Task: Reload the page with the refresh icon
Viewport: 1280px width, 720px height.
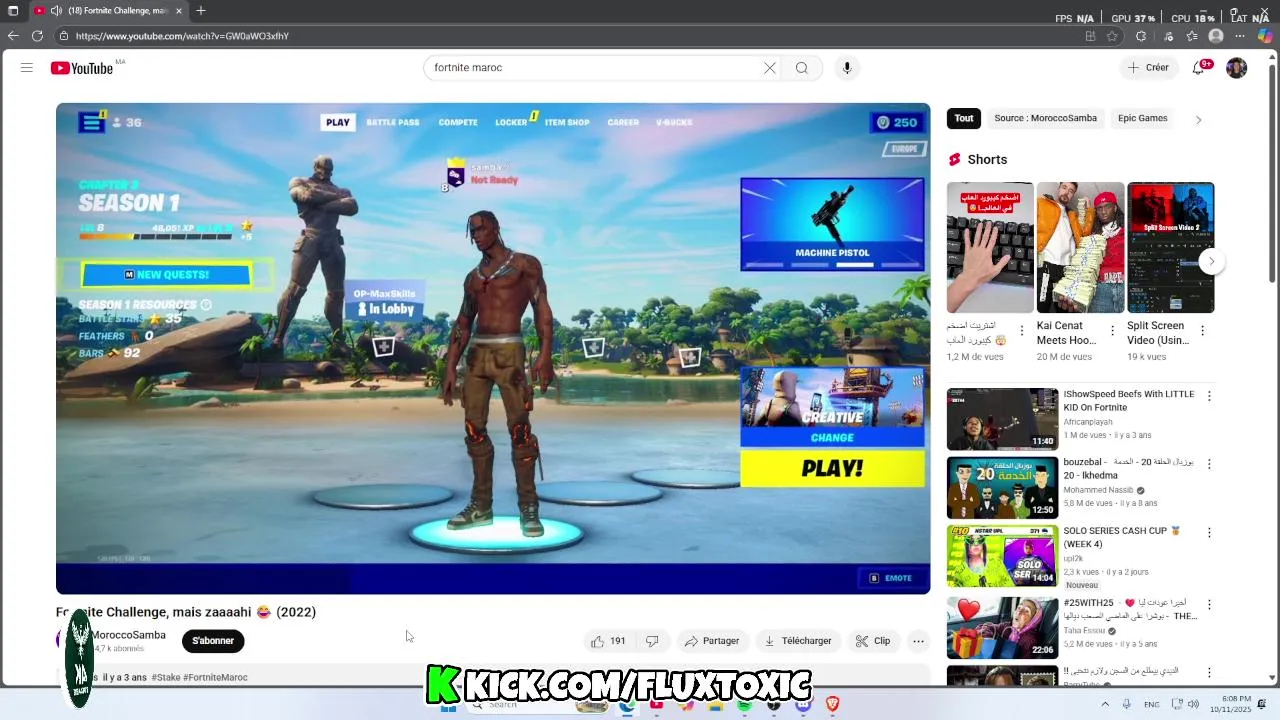Action: [37, 36]
